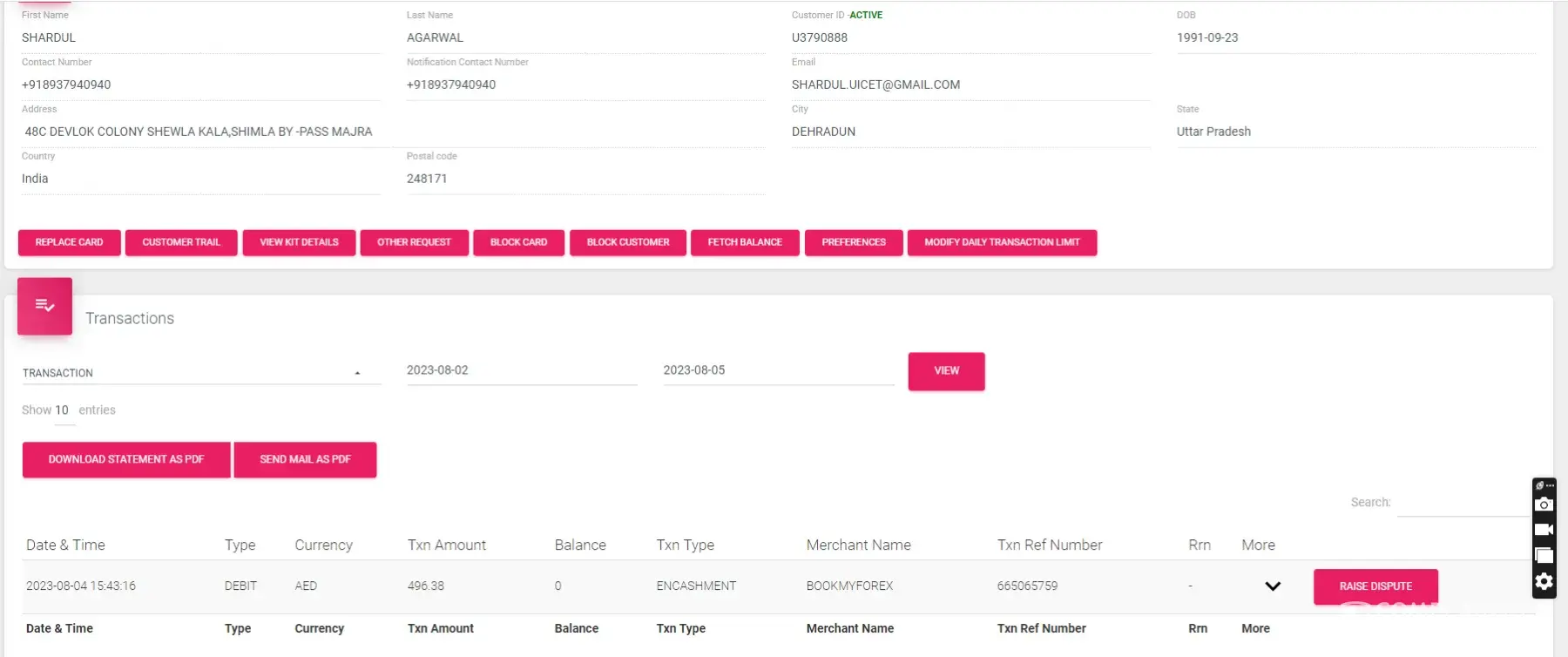This screenshot has width=1568, height=657.
Task: Start video recording with the camcorder icon
Action: coord(1544,530)
